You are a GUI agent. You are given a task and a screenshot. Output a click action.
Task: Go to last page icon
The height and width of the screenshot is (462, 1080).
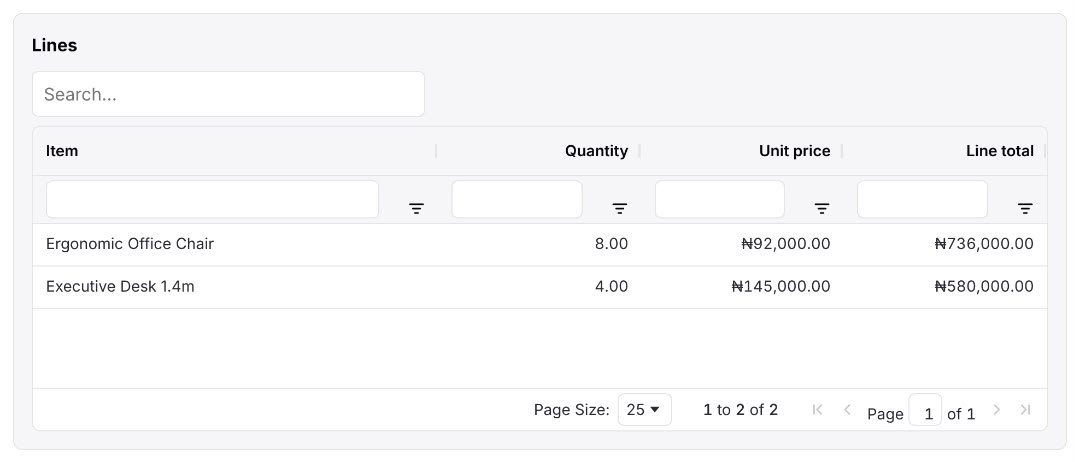tap(1026, 410)
